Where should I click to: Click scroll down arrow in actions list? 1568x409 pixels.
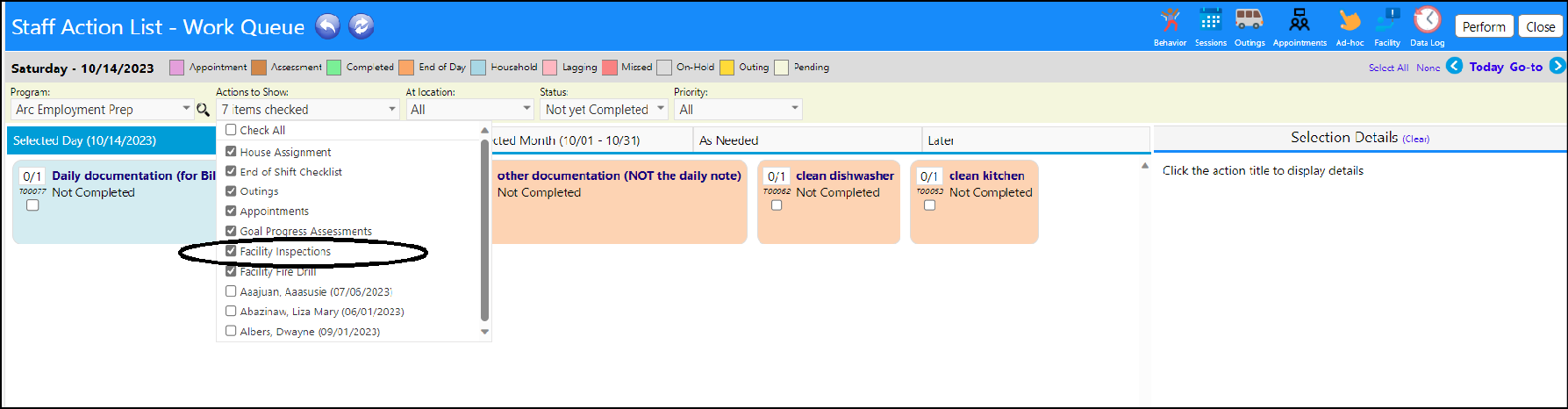point(484,332)
